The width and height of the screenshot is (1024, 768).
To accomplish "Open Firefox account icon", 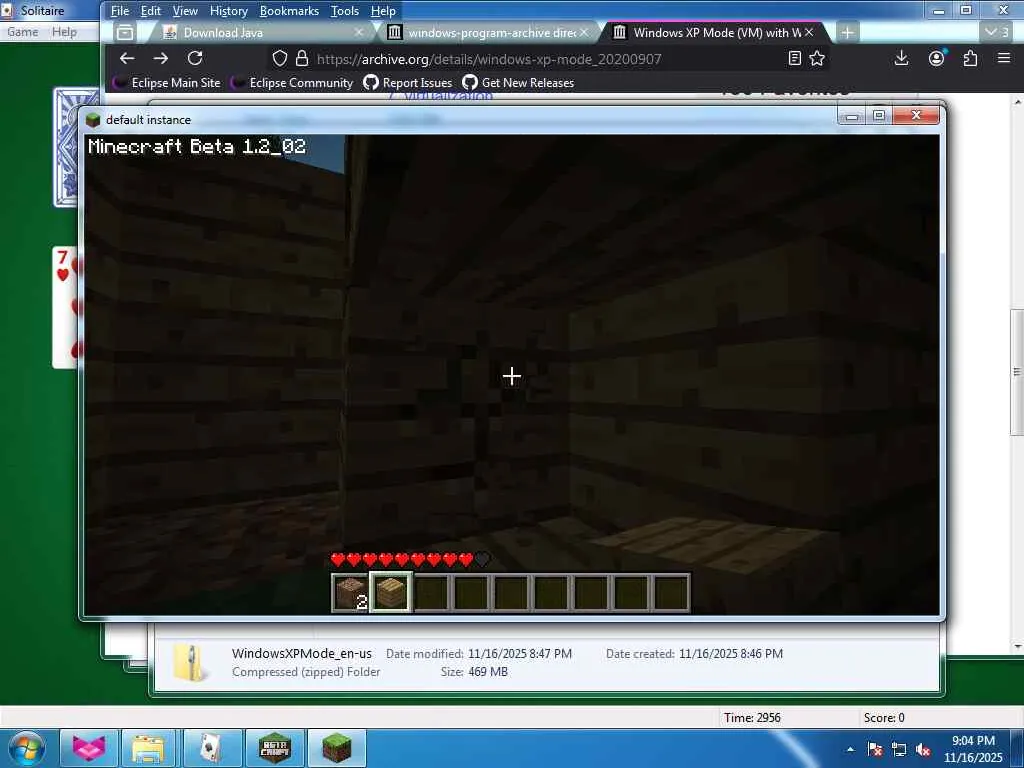I will coord(936,58).
